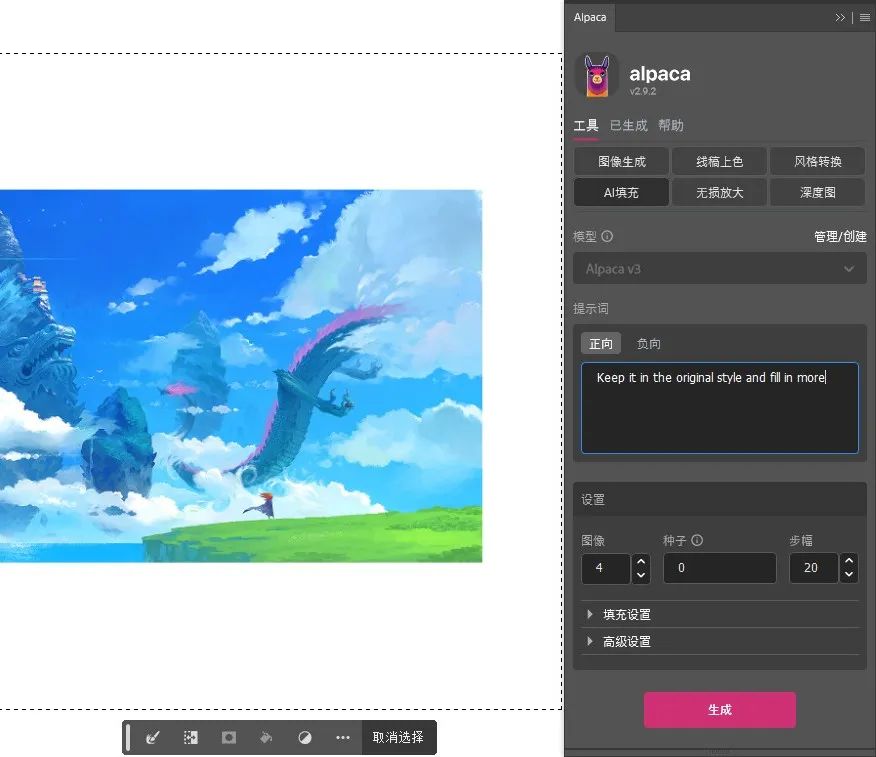
Task: Click the alpaca logo in the panel
Action: click(x=597, y=75)
